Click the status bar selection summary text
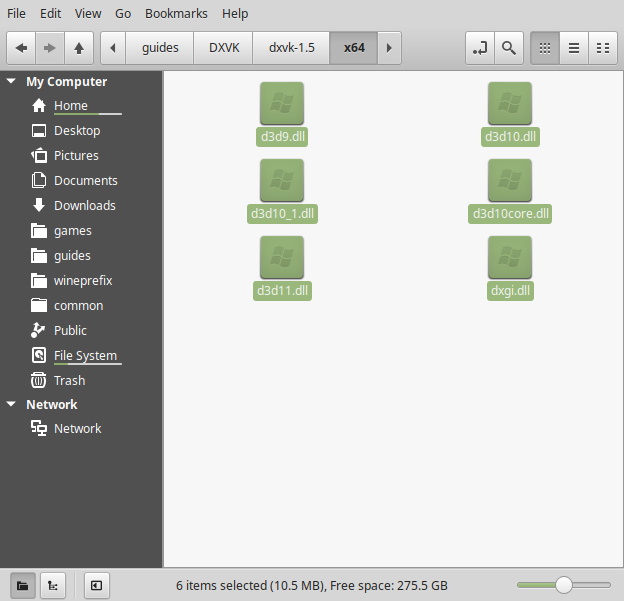624x601 pixels. (x=312, y=585)
